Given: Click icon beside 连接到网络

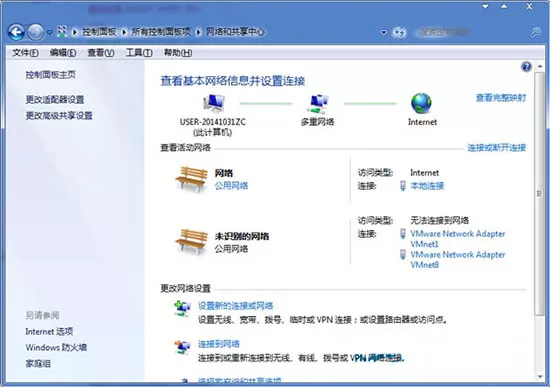Looking at the screenshot, I should (x=182, y=347).
